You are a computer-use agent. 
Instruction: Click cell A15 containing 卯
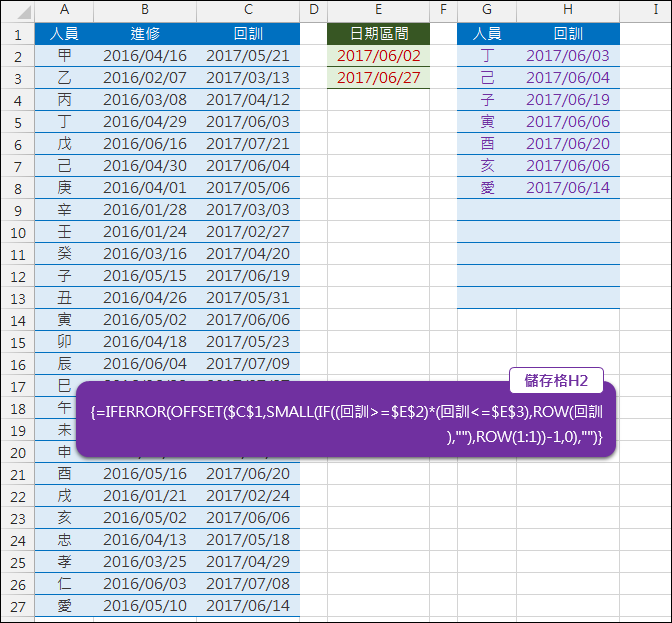64,342
